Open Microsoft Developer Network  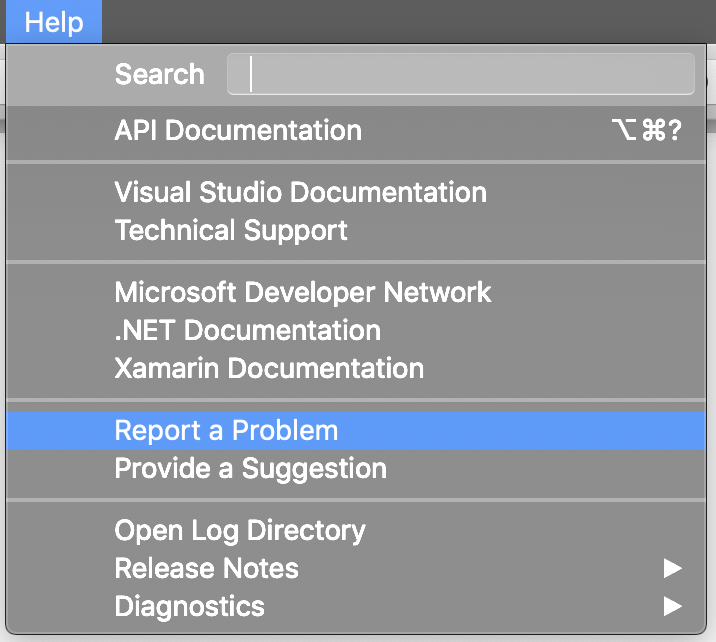click(356, 292)
